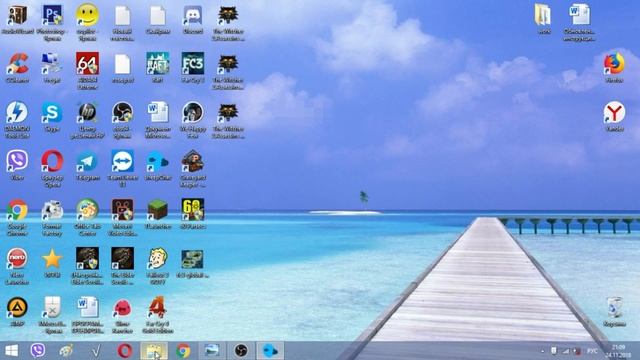Select the Discord desktop shortcut
The height and width of the screenshot is (360, 640).
(193, 16)
